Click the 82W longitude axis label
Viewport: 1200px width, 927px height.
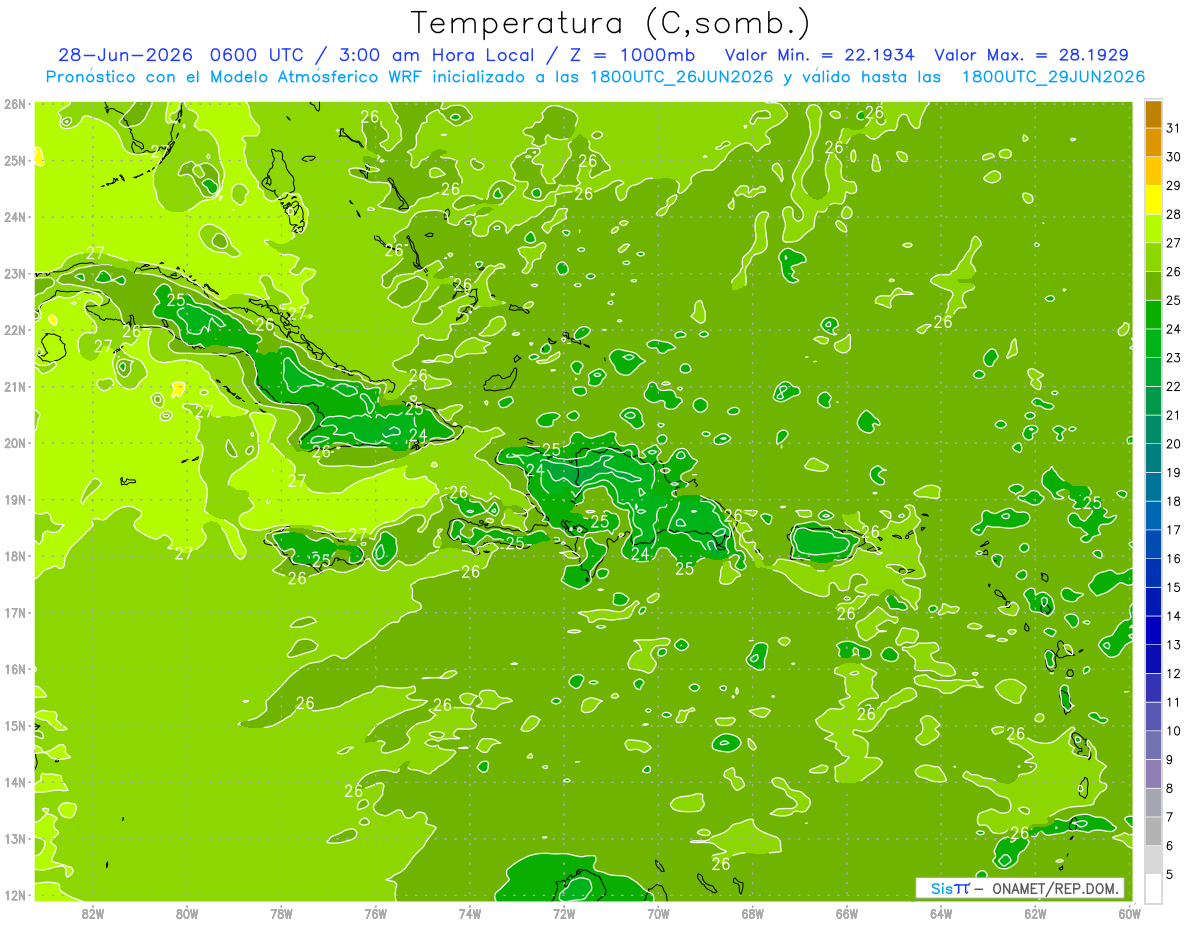(x=93, y=913)
